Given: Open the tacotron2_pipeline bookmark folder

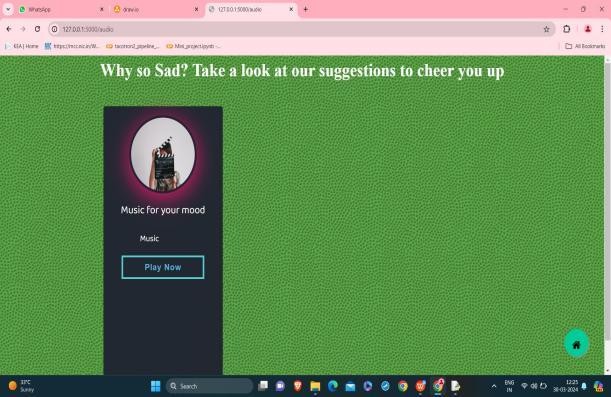Looking at the screenshot, I should [133, 46].
